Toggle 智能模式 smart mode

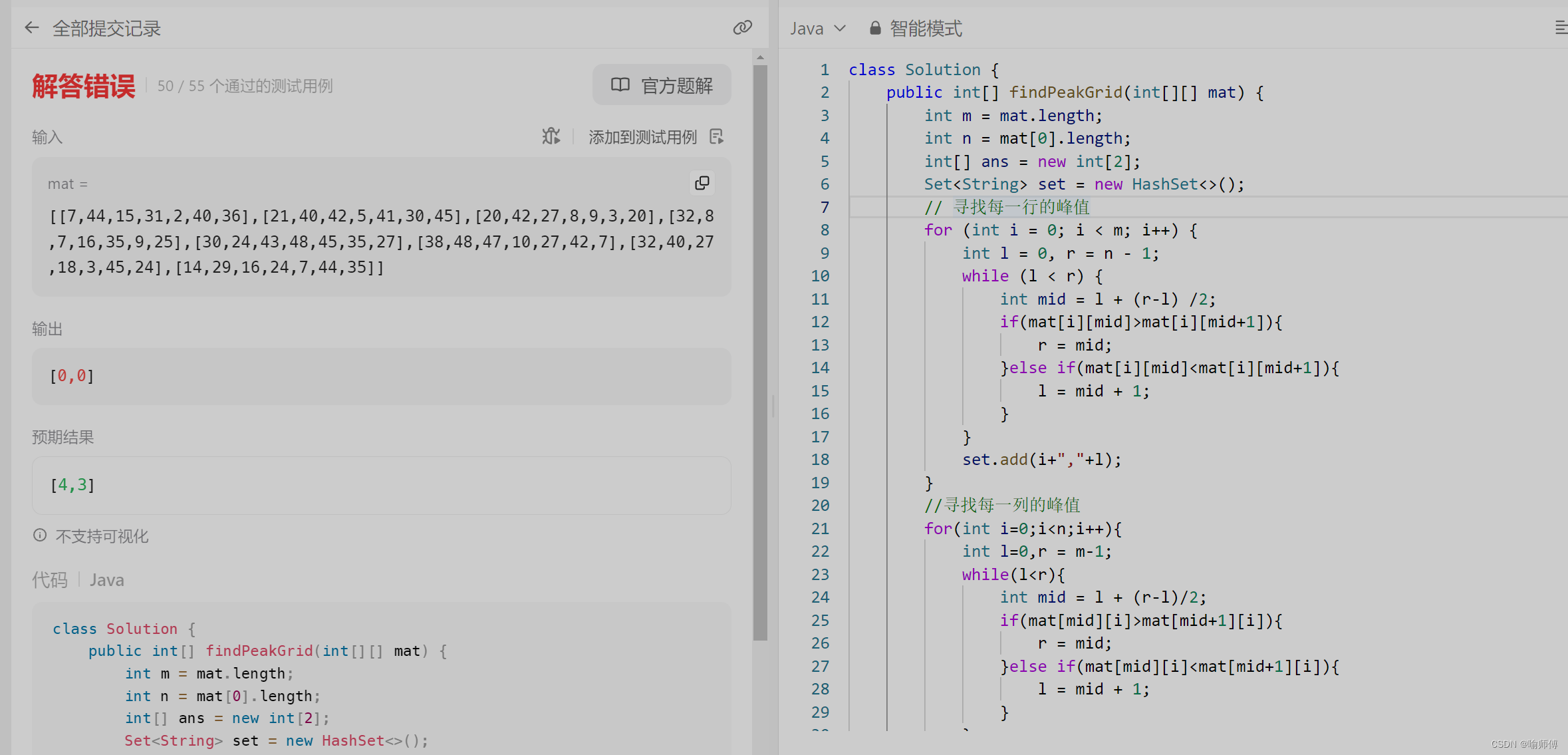tap(926, 29)
